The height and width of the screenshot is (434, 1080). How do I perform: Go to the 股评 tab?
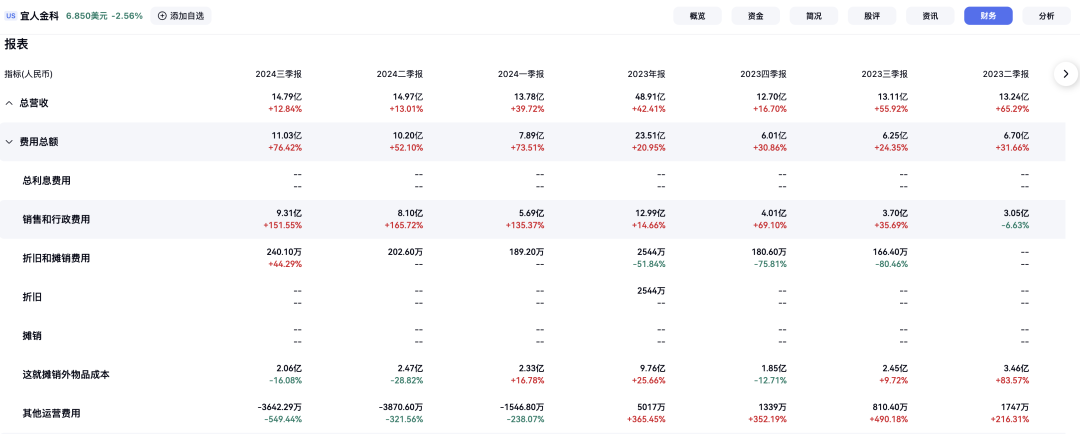(x=871, y=16)
